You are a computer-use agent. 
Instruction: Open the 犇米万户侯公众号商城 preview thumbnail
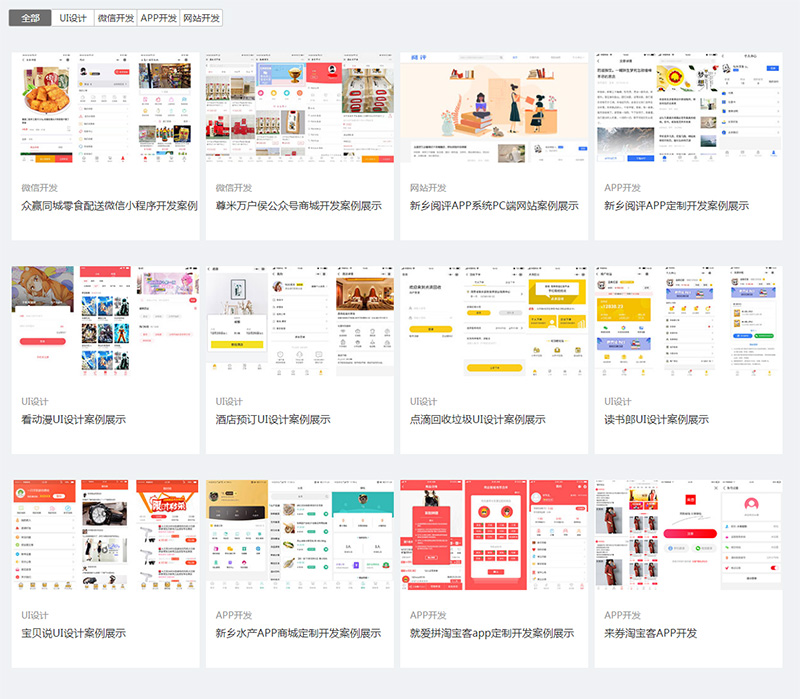[x=299, y=108]
